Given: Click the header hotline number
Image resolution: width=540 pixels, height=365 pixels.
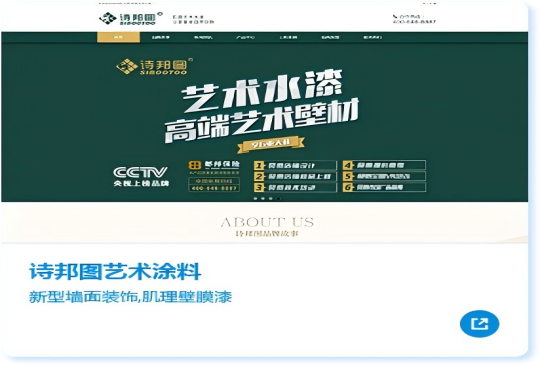Looking at the screenshot, I should pos(414,22).
